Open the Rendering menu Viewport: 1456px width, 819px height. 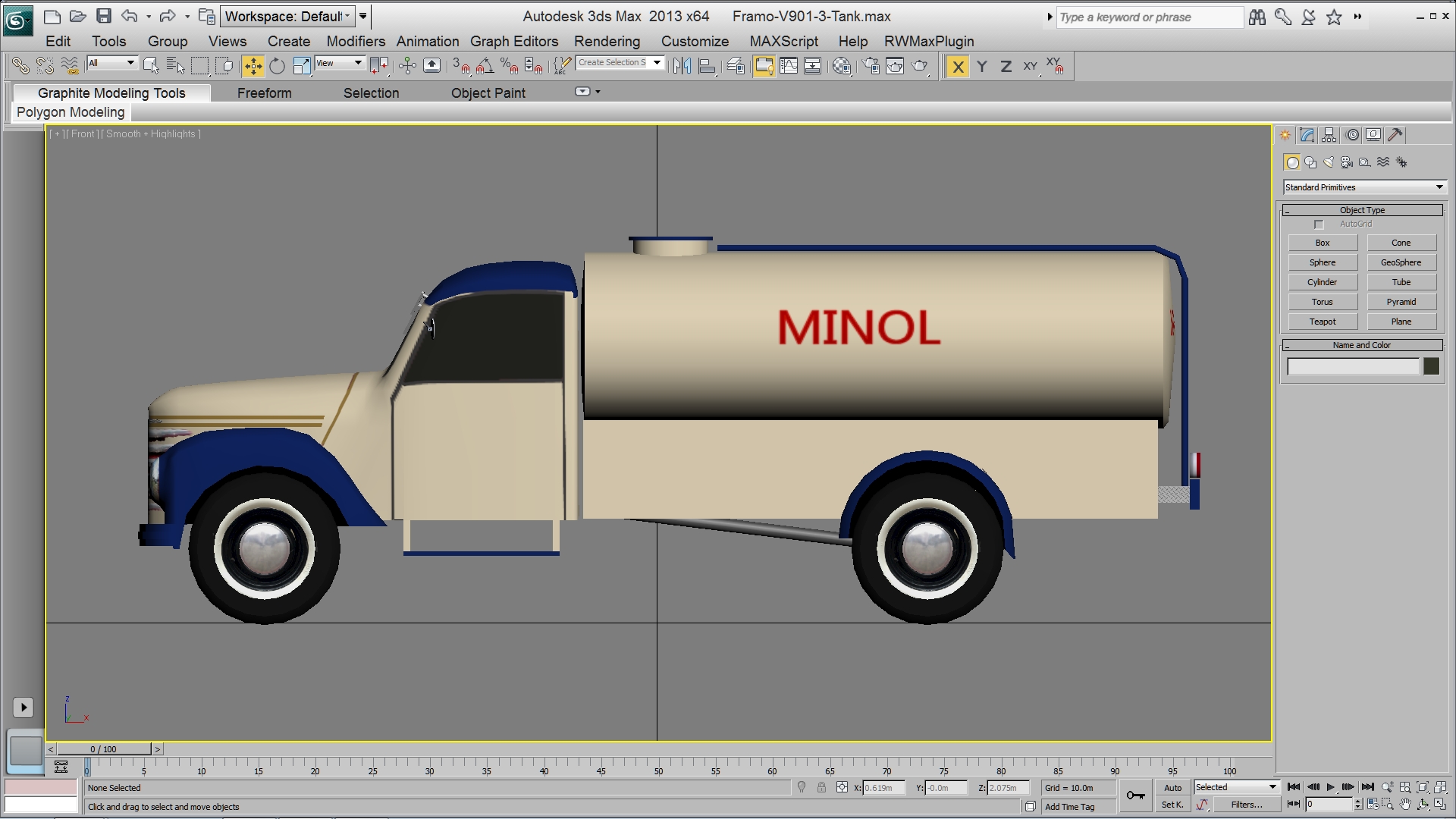(x=607, y=42)
